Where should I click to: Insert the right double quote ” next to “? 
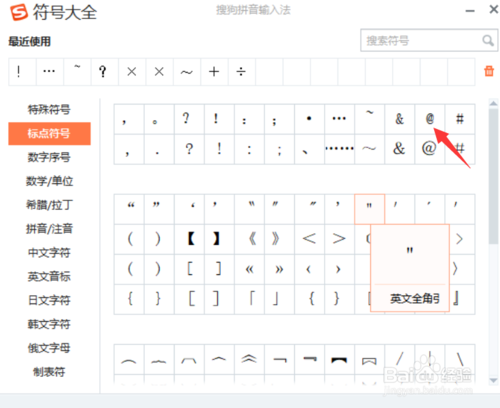pos(159,209)
